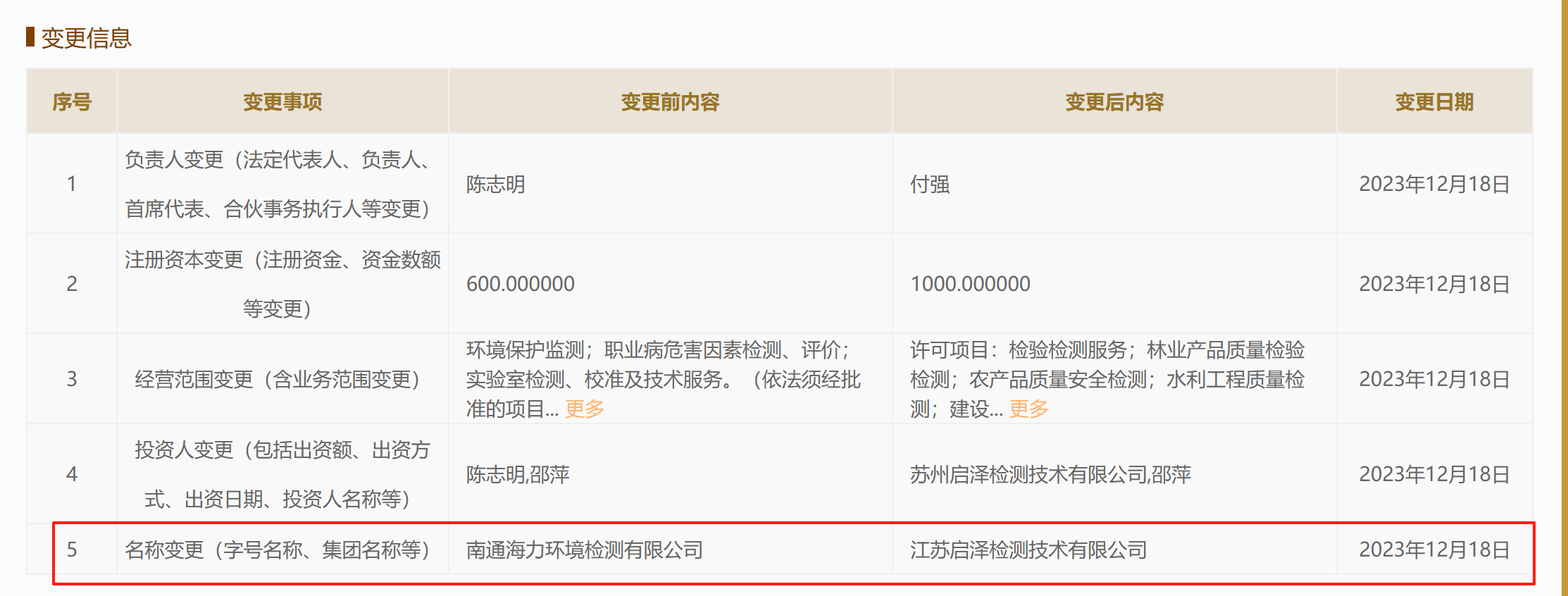Click sequence number 2 in 注册资本变更 row
Viewport: 1568px width, 596px height.
point(72,284)
